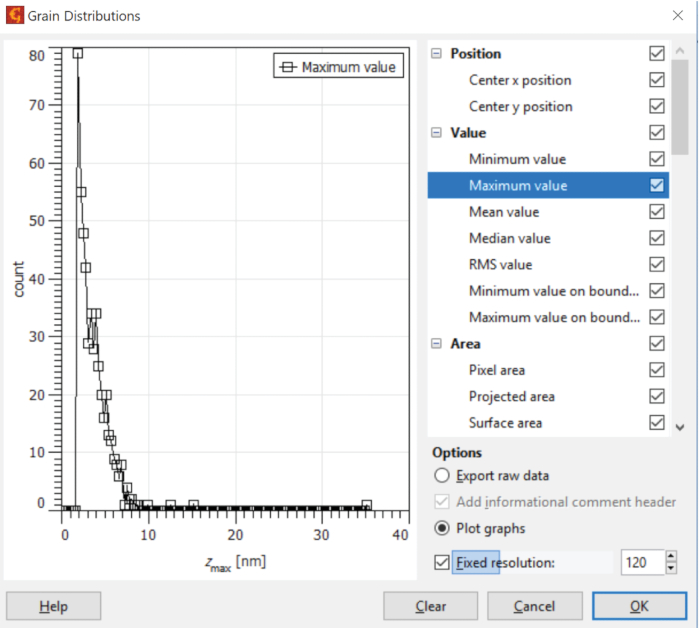
Task: Uncheck the Center x position checkbox
Action: 657,80
